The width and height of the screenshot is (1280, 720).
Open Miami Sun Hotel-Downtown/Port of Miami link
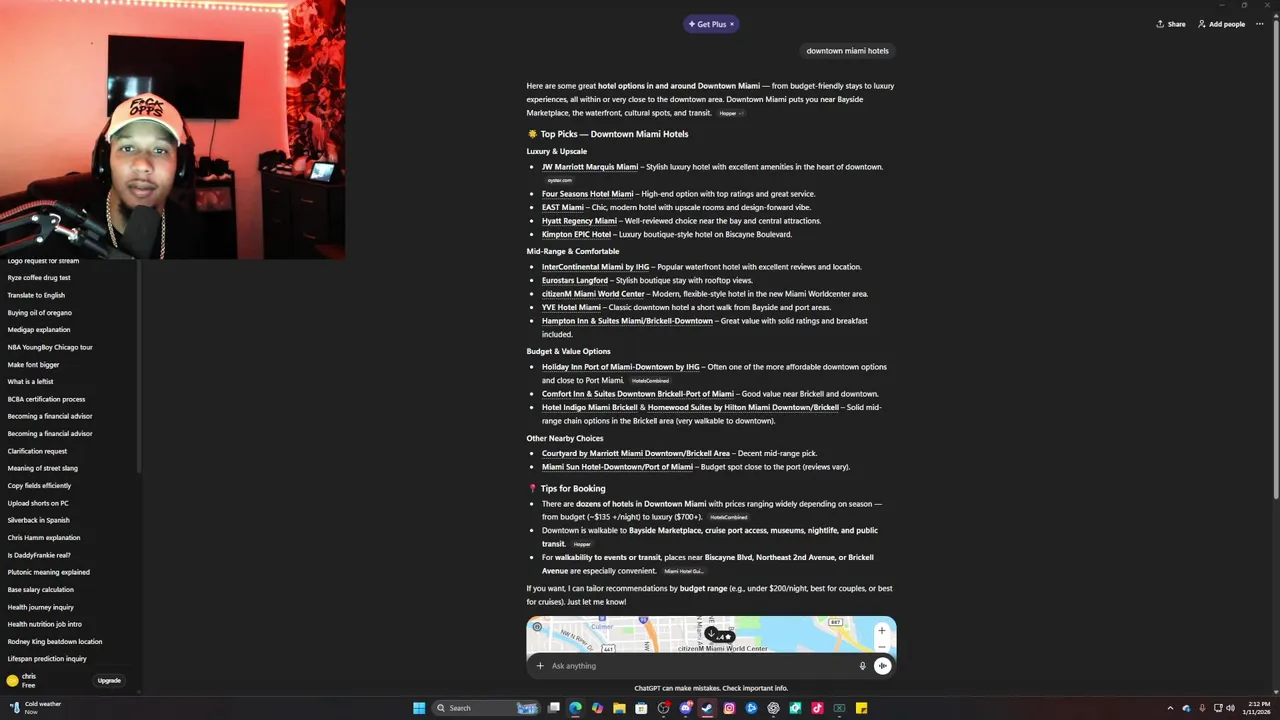[x=617, y=467]
